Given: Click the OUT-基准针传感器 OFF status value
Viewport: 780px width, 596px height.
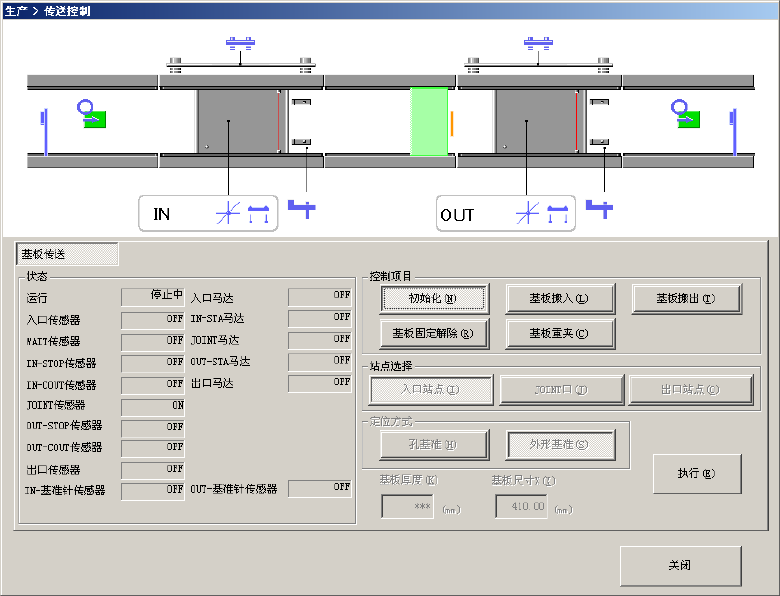Looking at the screenshot, I should [320, 489].
